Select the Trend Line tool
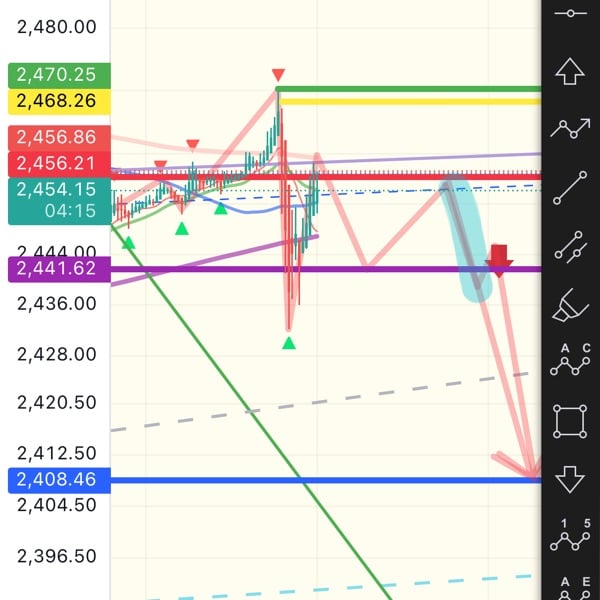 570,187
